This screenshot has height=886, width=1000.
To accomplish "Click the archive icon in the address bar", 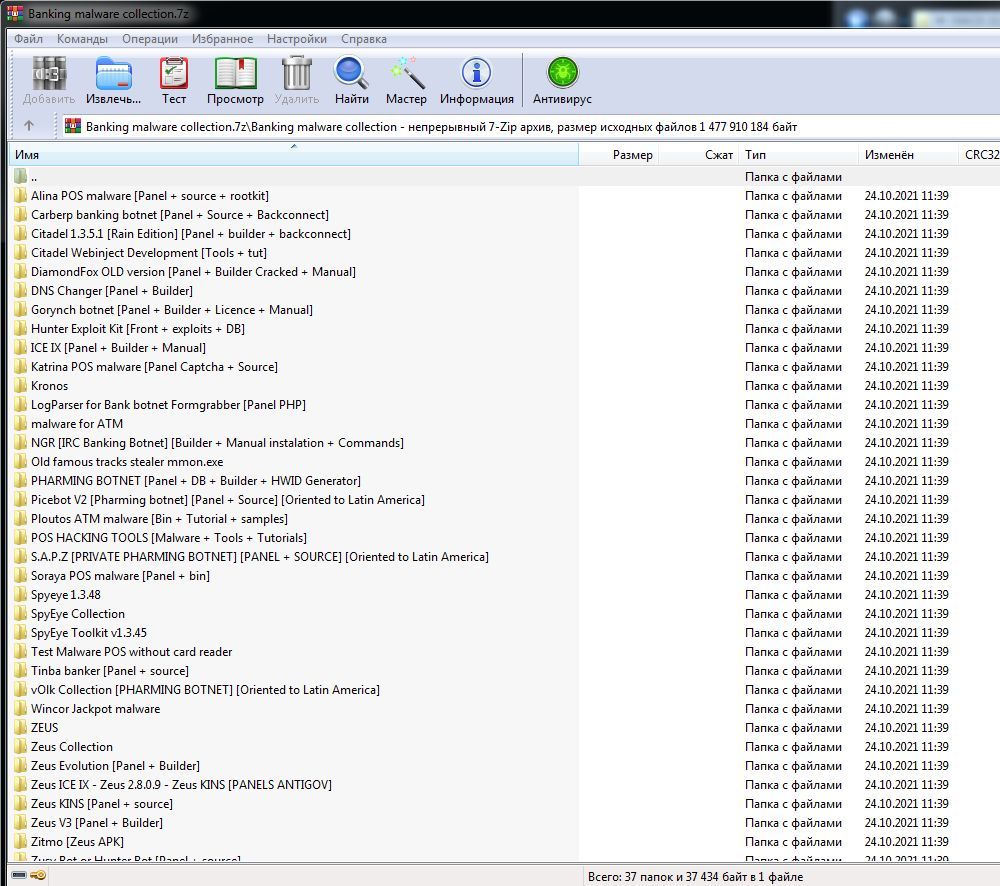I will click(73, 126).
